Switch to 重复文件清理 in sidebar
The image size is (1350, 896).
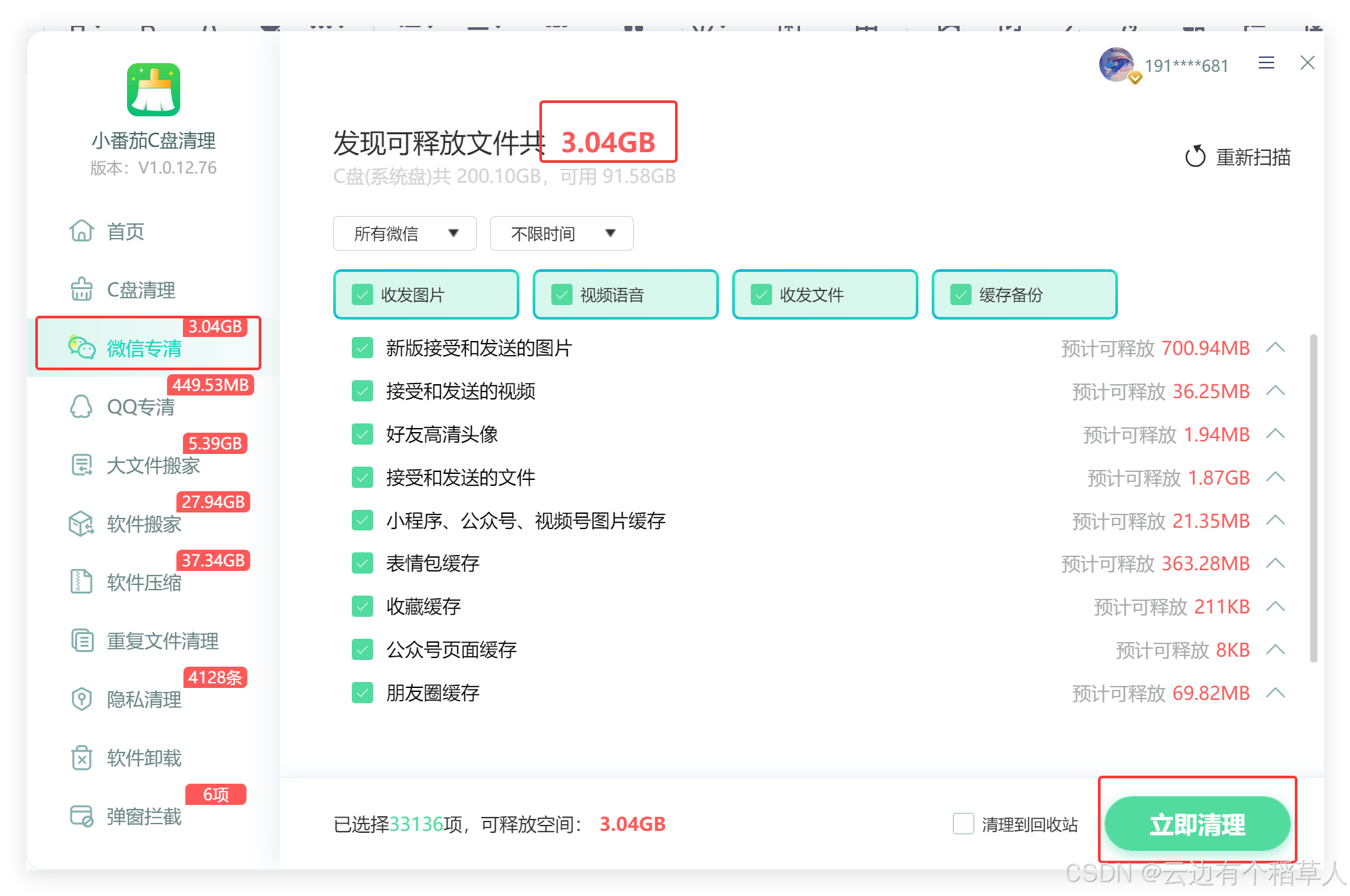pos(162,641)
